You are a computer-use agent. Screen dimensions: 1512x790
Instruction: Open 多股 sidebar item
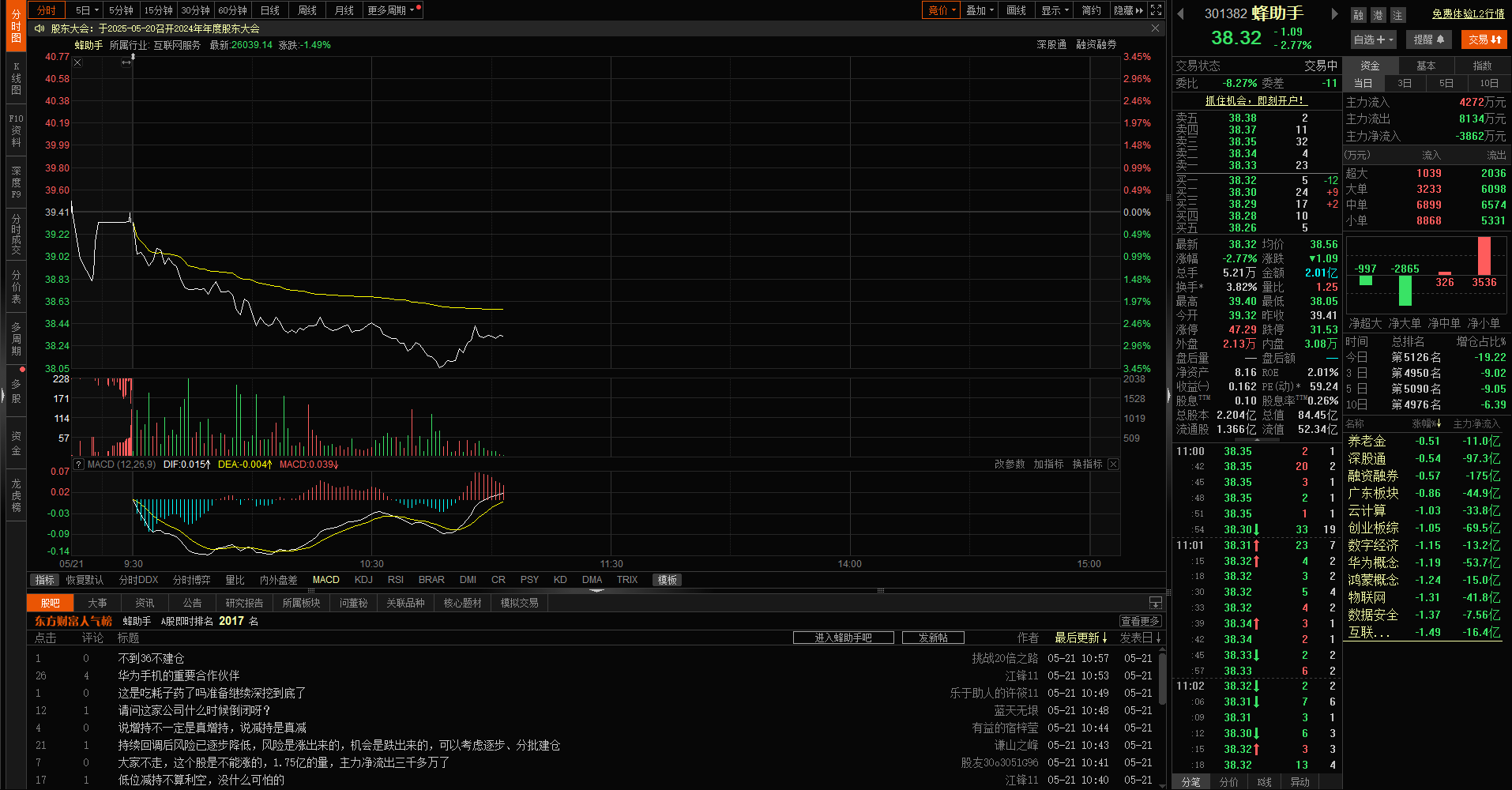[x=16, y=391]
